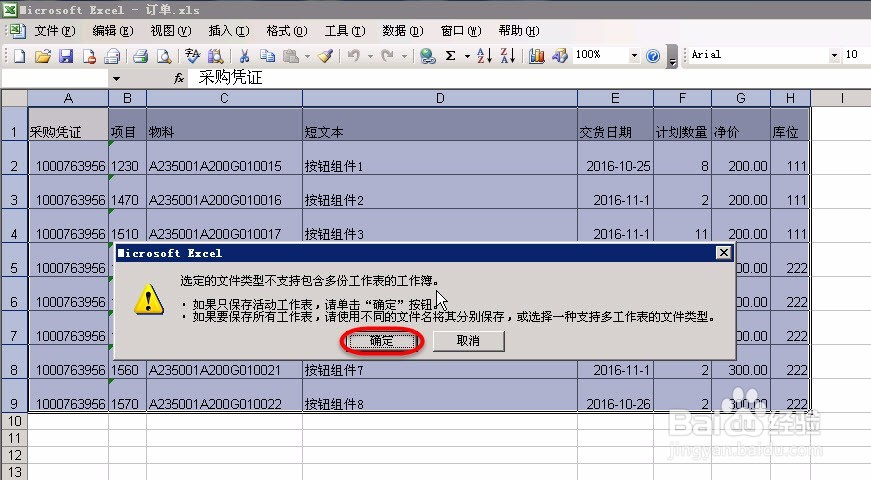Click the Copy icon
The image size is (871, 480).
(267, 56)
